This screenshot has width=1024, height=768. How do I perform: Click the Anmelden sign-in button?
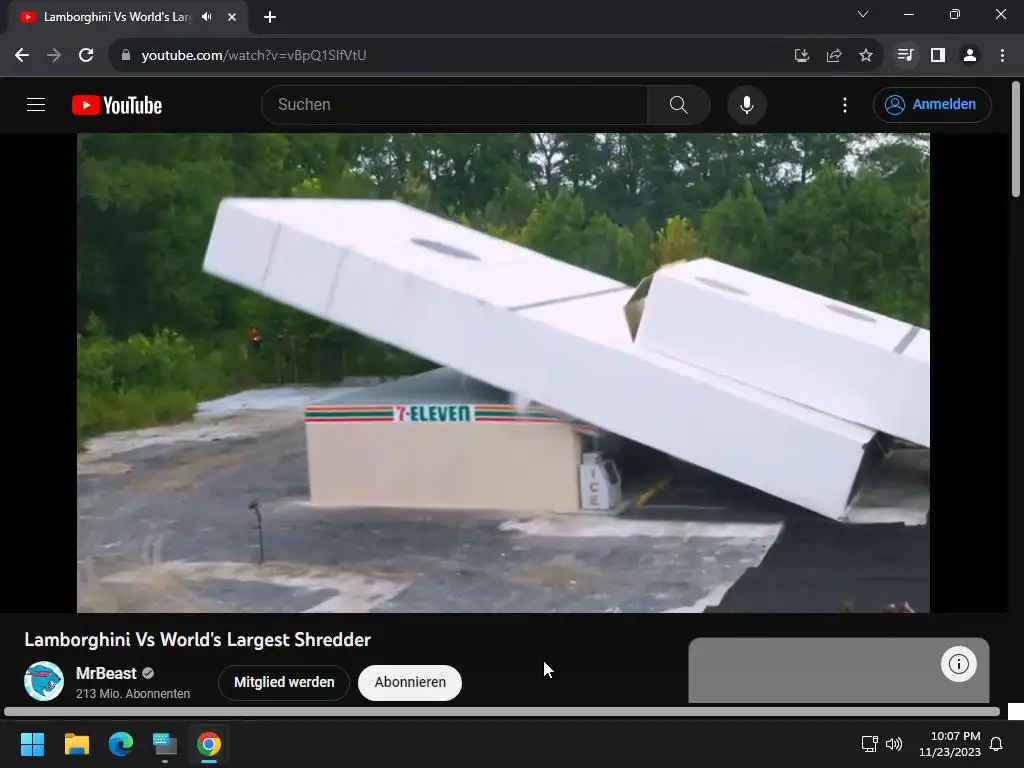(x=932, y=104)
